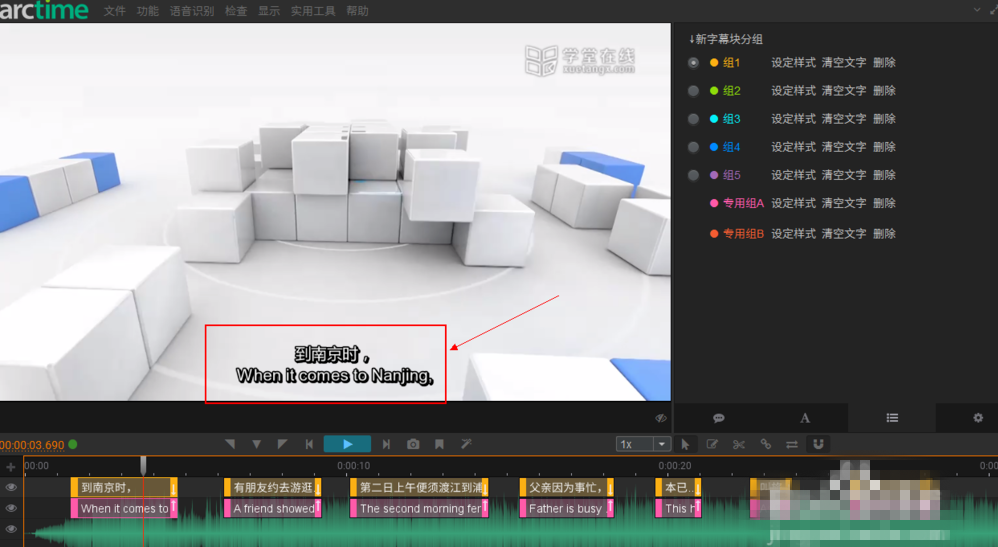Viewport: 998px width, 547px height.
Task: Open the 文件 menu
Action: pos(115,11)
